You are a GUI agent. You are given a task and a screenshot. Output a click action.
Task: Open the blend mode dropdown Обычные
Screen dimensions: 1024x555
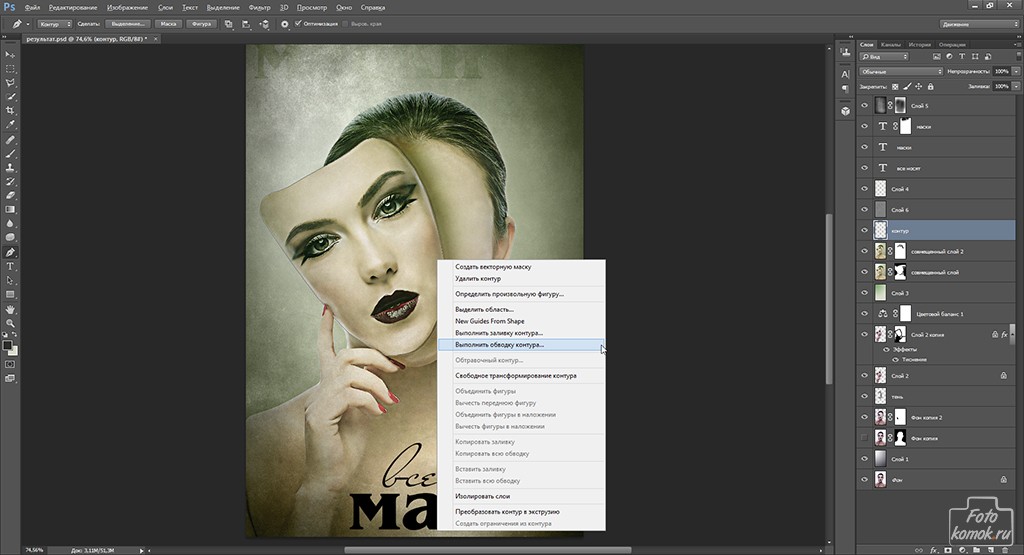(x=902, y=72)
